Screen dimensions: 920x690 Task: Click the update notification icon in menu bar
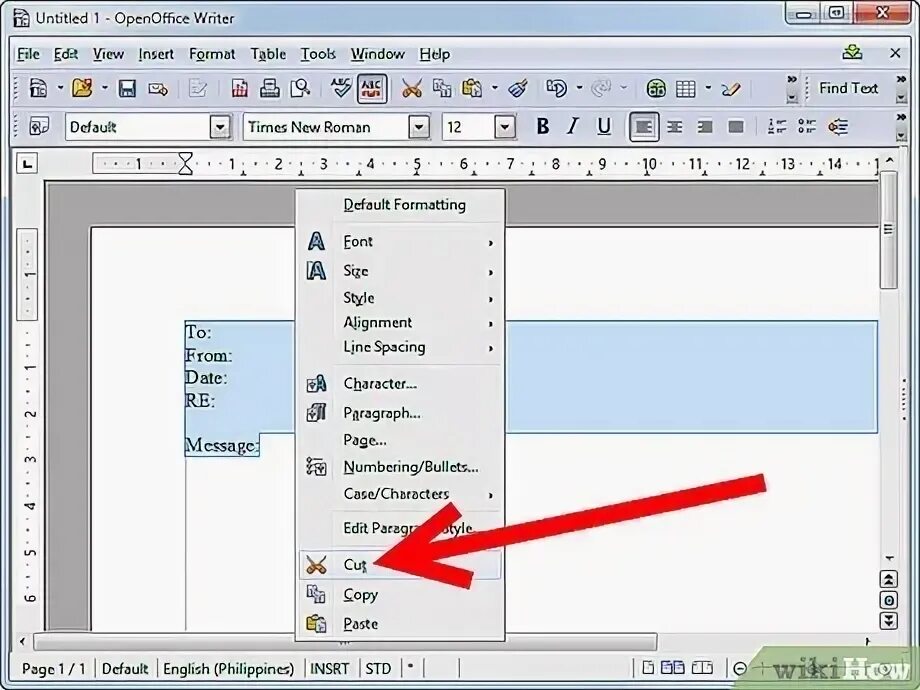[x=852, y=53]
